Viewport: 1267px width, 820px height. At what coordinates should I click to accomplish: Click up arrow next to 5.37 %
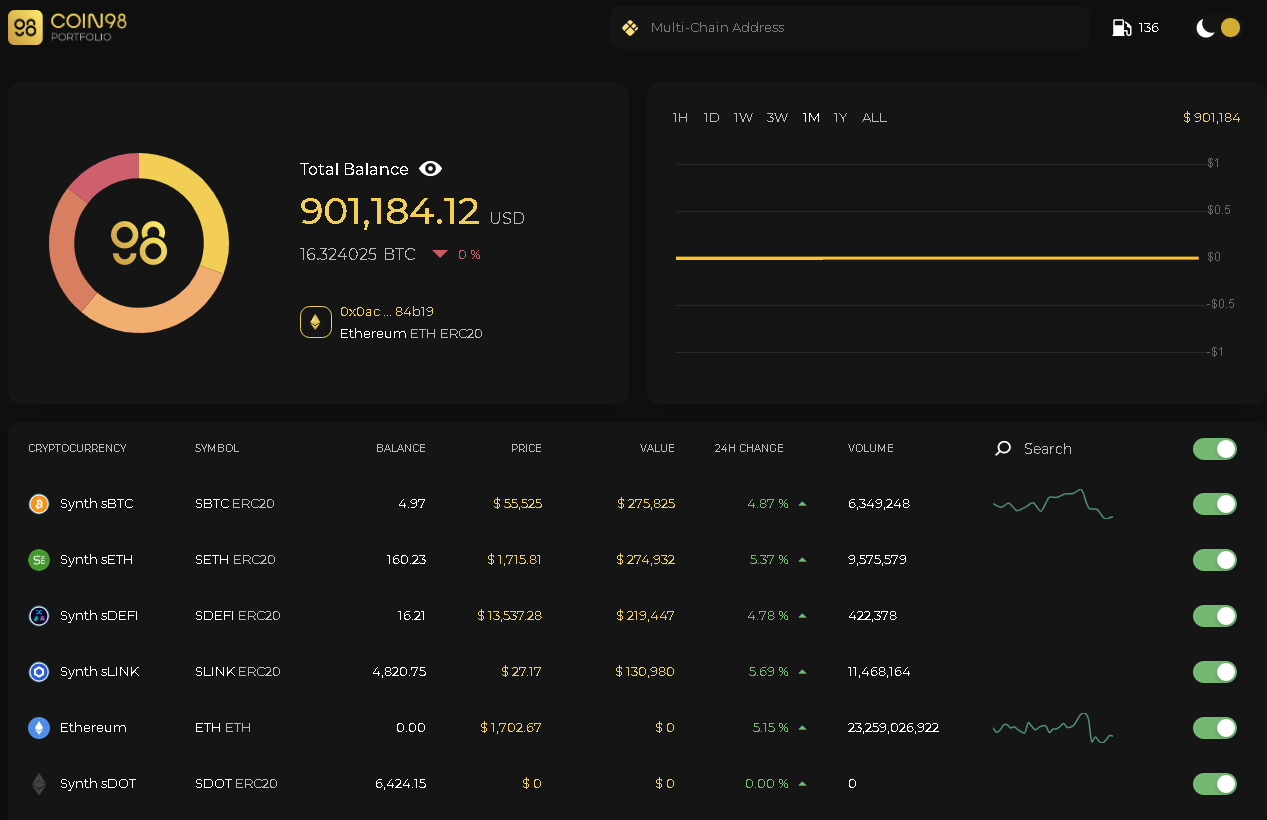tap(802, 560)
